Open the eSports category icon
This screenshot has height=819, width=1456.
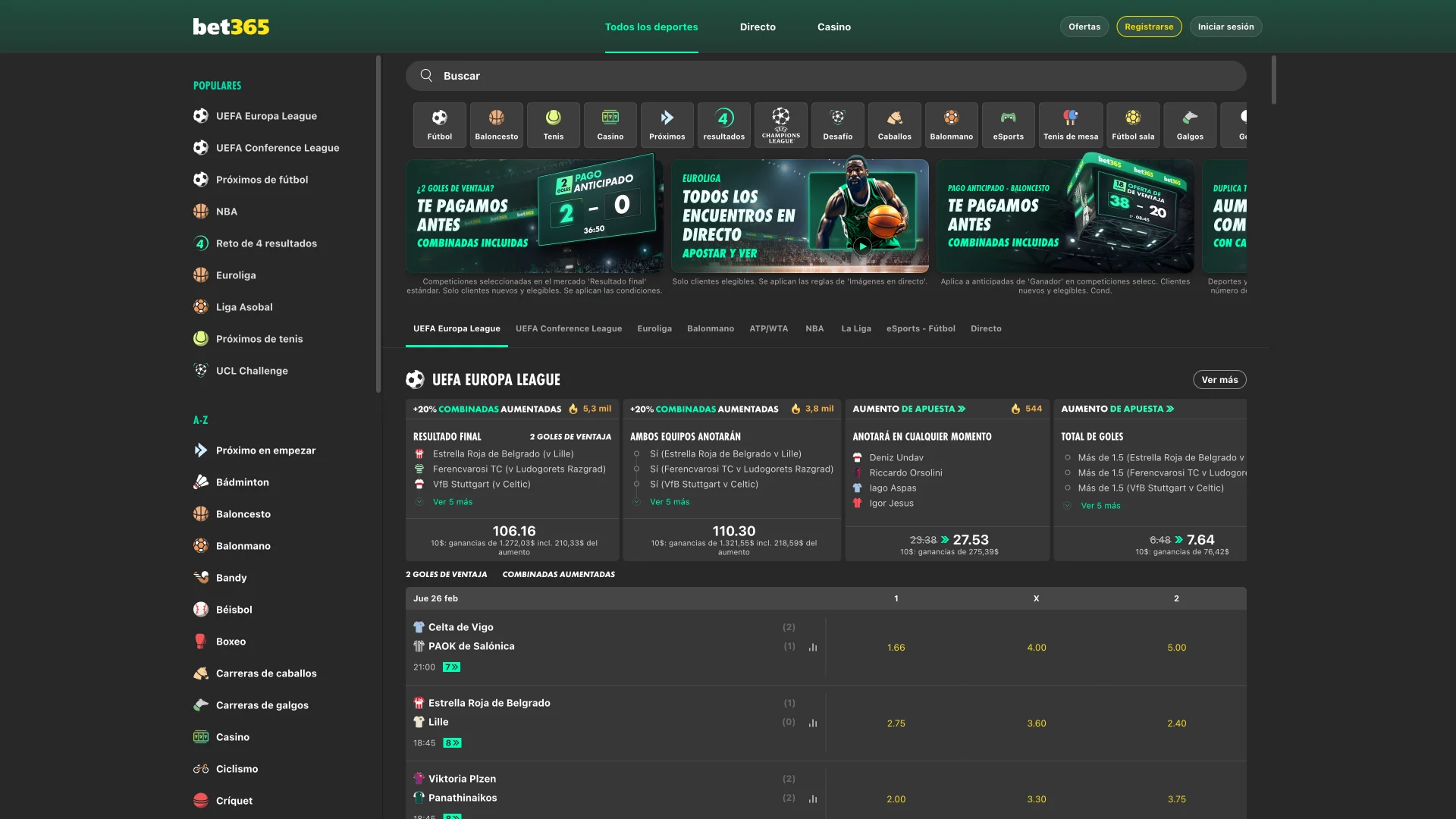pyautogui.click(x=1008, y=124)
